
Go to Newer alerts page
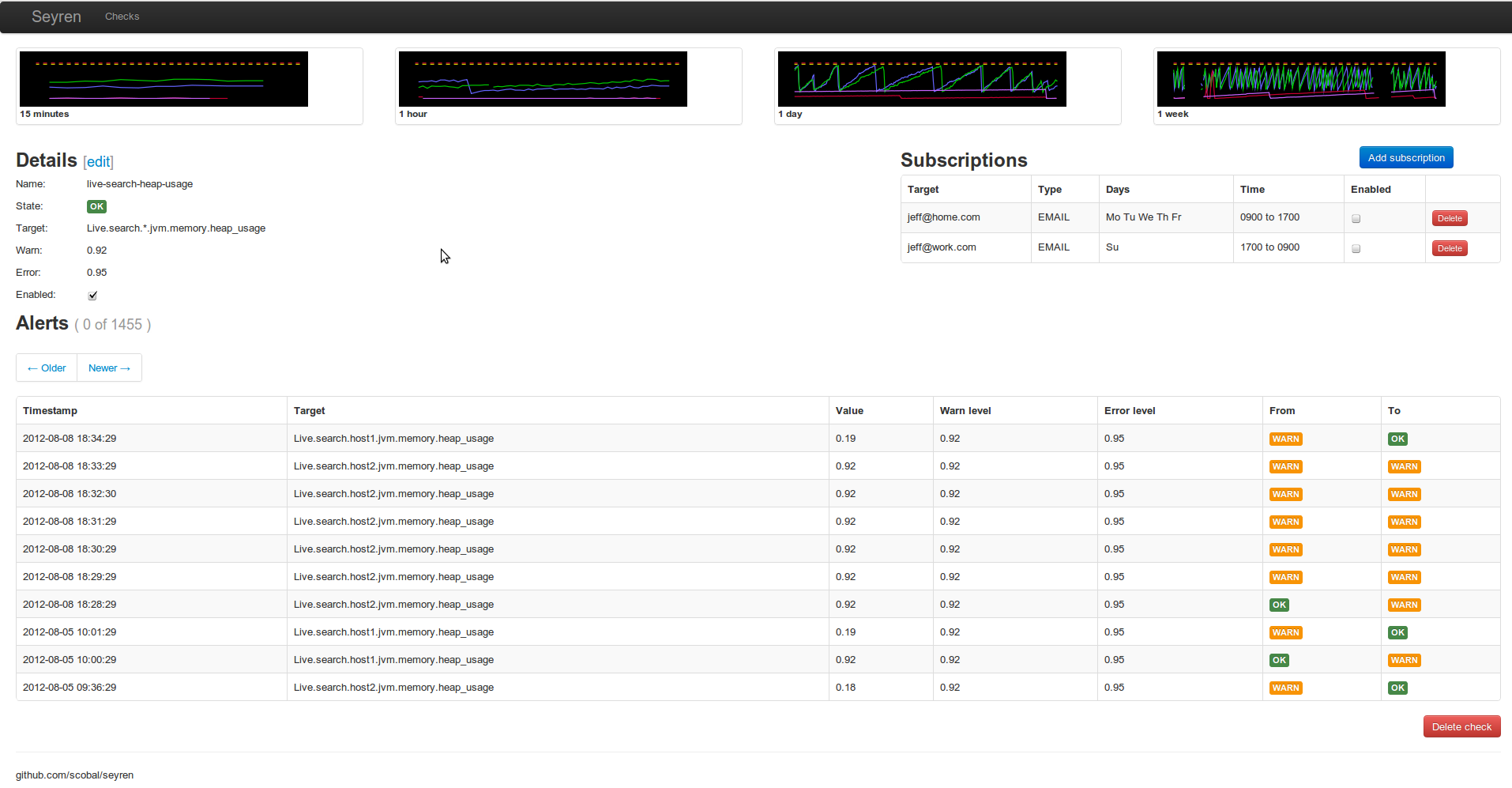click(109, 368)
